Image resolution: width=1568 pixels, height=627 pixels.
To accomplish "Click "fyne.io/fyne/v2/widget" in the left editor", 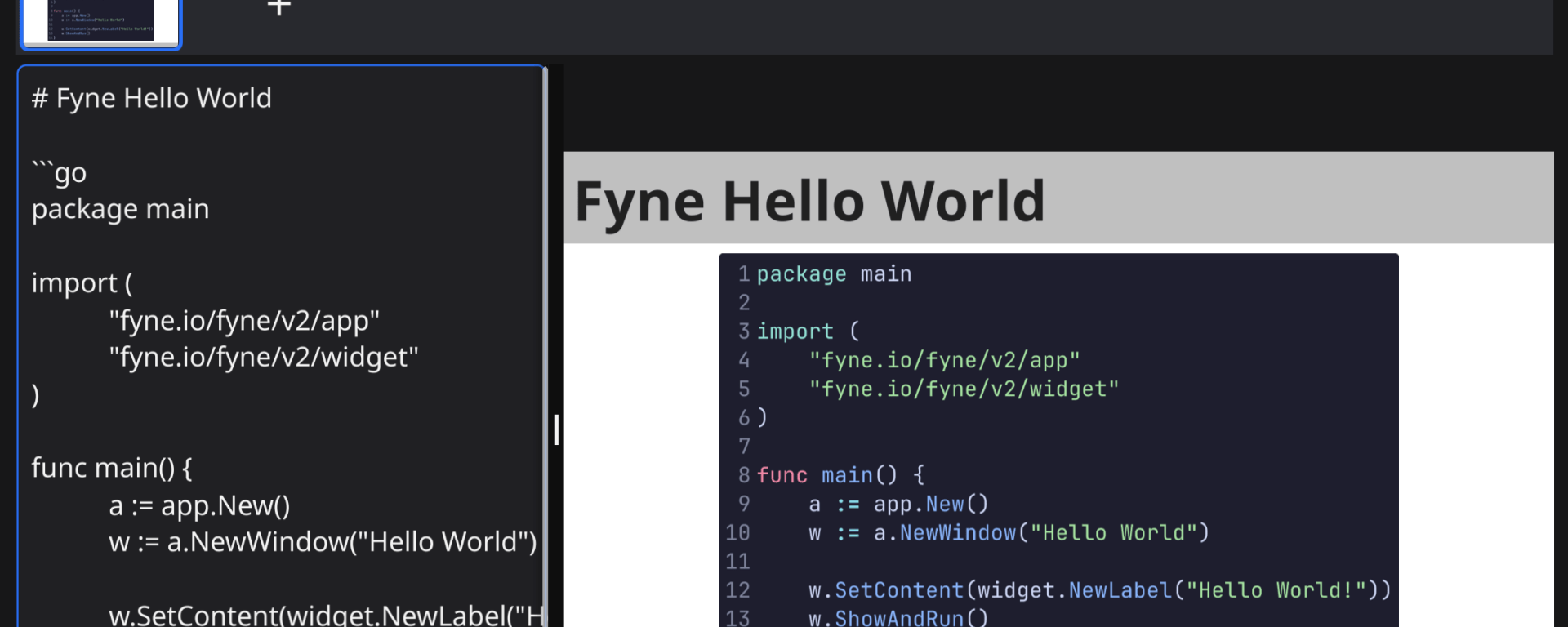I will [x=263, y=358].
